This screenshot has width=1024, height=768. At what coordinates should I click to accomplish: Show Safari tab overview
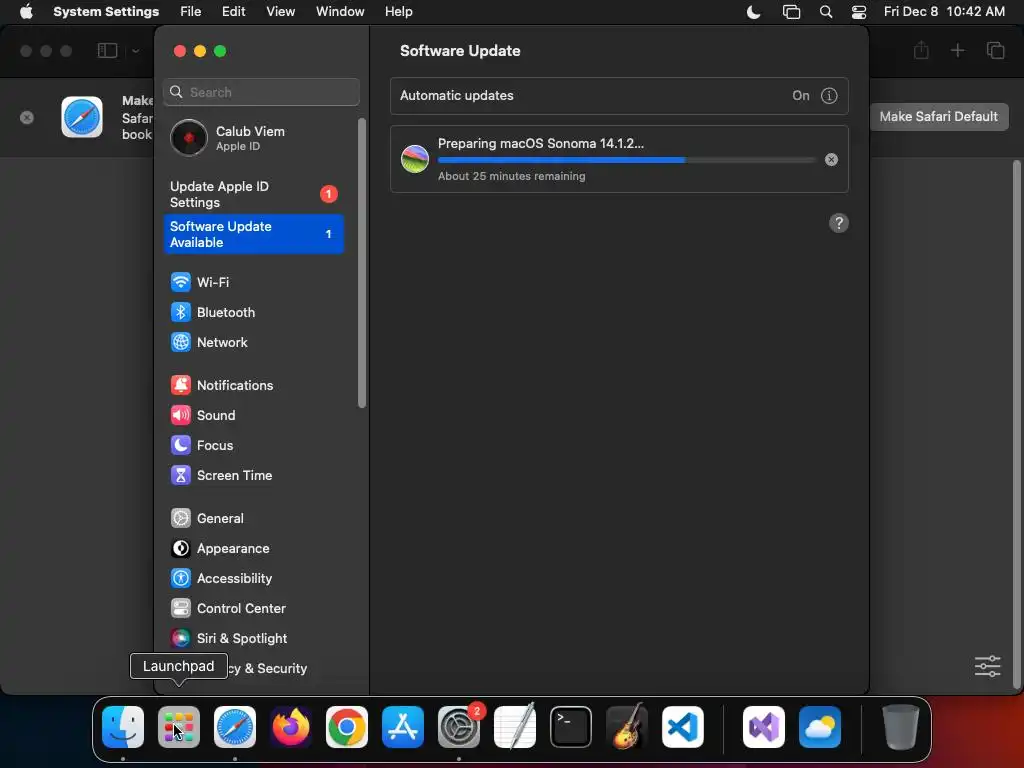point(995,50)
